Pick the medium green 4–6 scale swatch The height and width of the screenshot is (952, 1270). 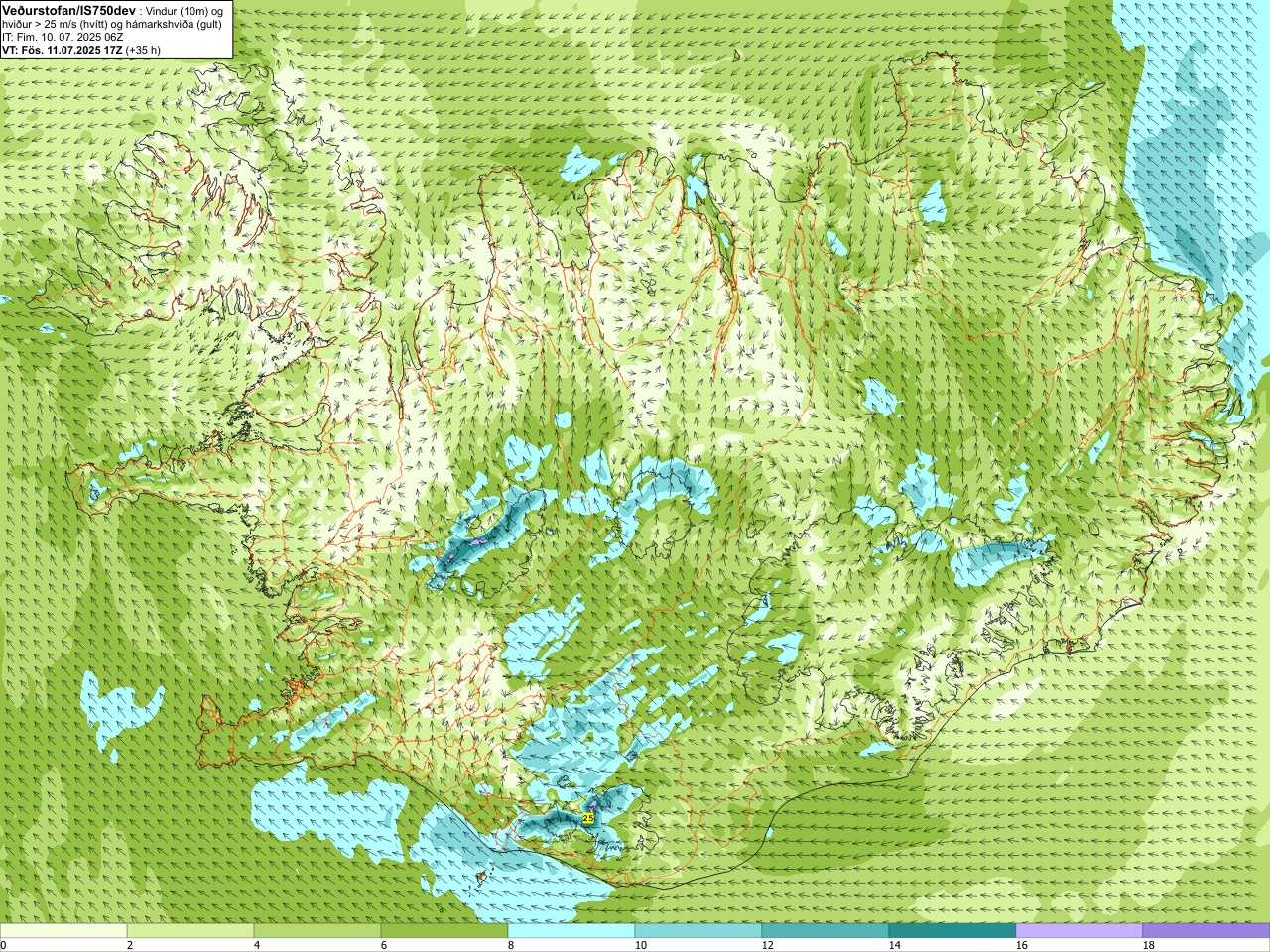click(317, 931)
